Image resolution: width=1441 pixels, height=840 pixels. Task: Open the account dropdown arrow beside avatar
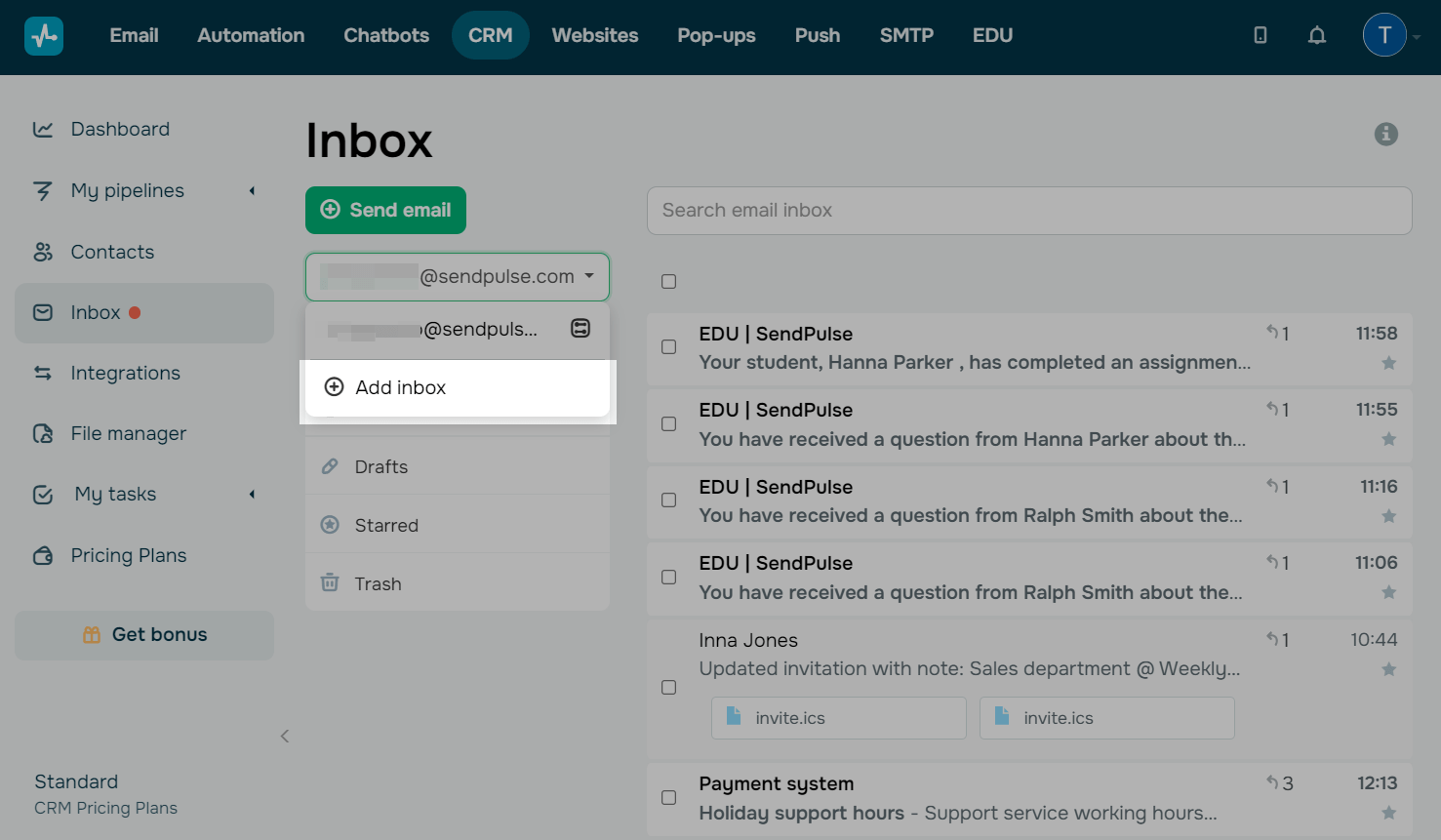point(1417,37)
